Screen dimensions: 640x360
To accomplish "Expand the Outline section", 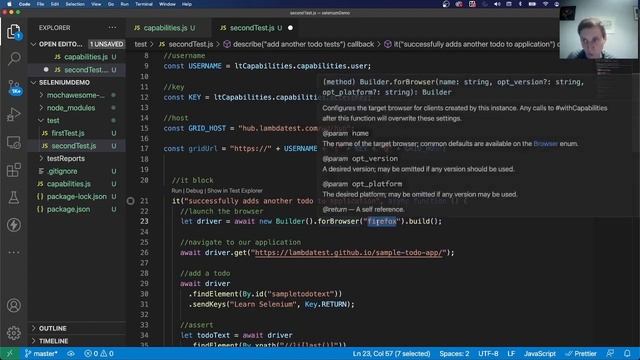I will 53,328.
